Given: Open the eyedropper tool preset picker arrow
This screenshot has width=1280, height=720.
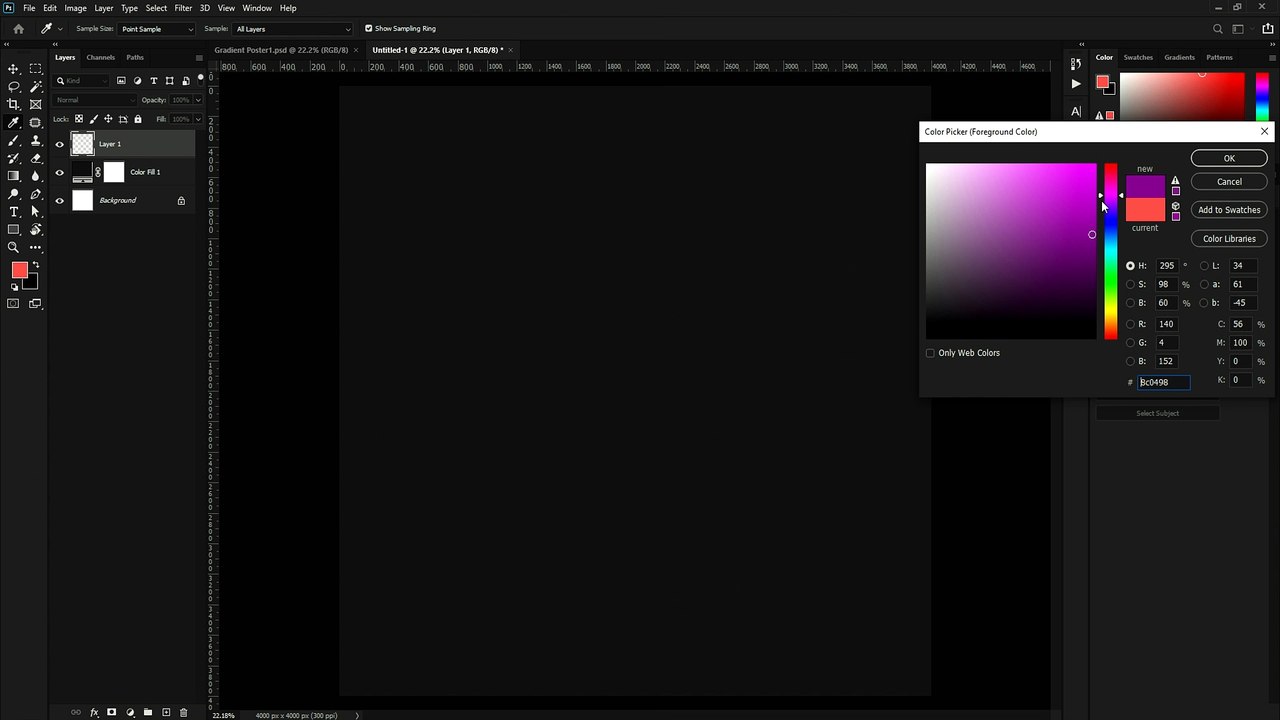Looking at the screenshot, I should tap(61, 29).
